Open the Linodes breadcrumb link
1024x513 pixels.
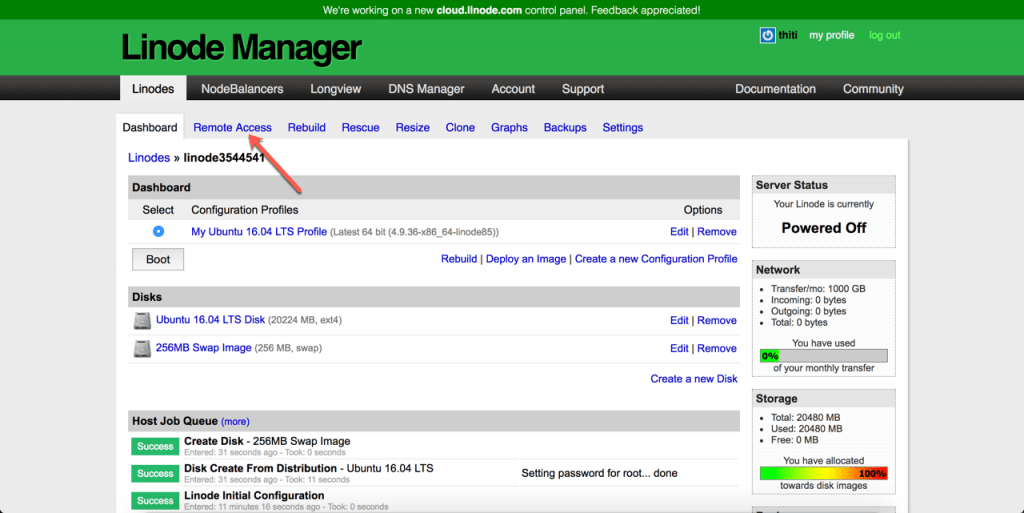pyautogui.click(x=149, y=158)
